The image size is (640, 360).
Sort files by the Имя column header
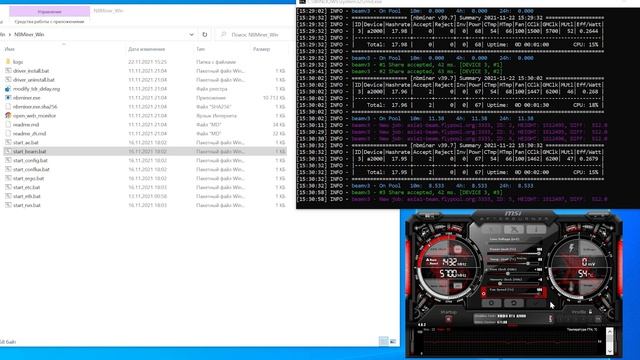click(x=10, y=49)
